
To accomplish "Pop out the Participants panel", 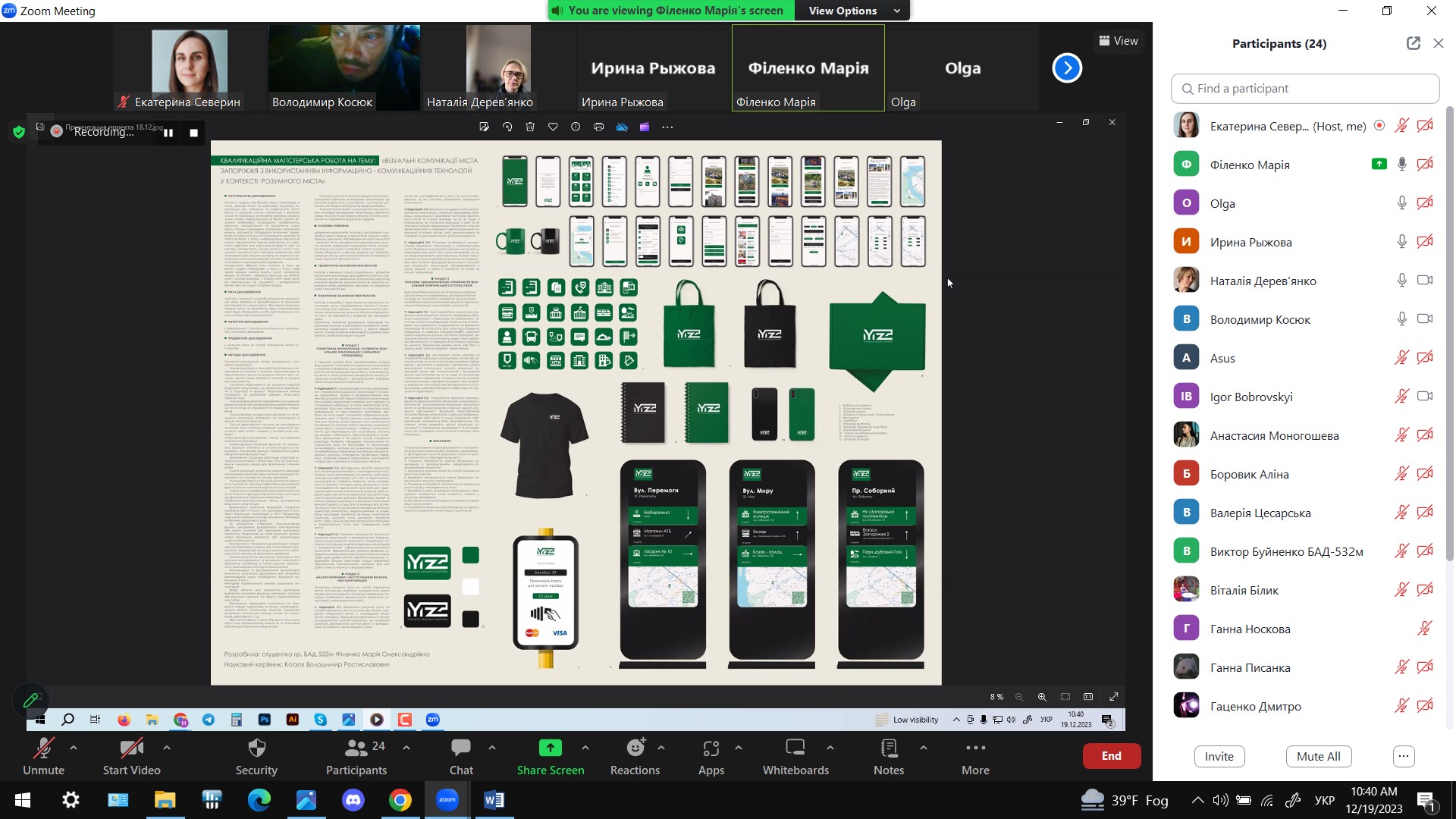I will 1413,43.
